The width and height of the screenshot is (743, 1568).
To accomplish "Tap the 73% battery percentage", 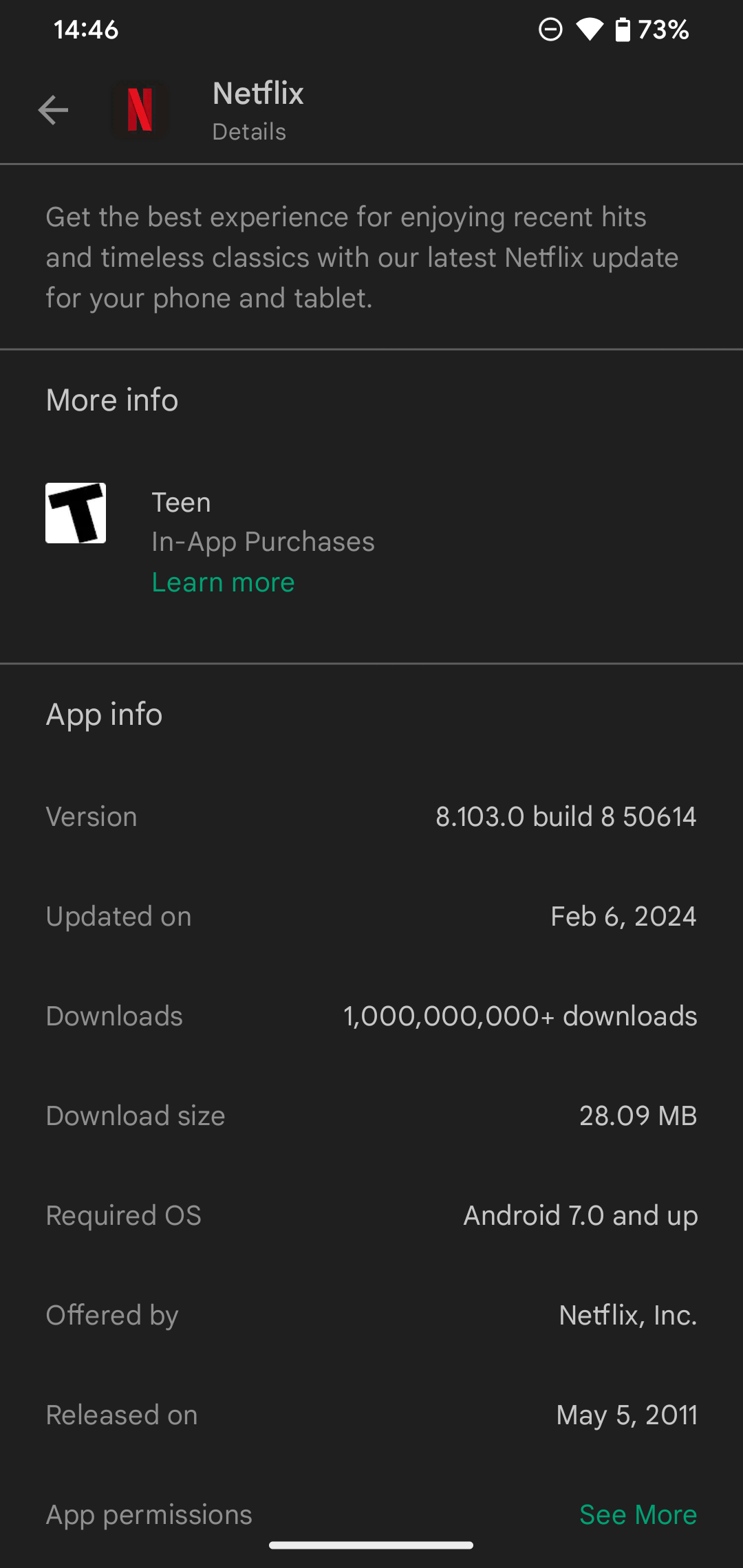I will coord(663,28).
